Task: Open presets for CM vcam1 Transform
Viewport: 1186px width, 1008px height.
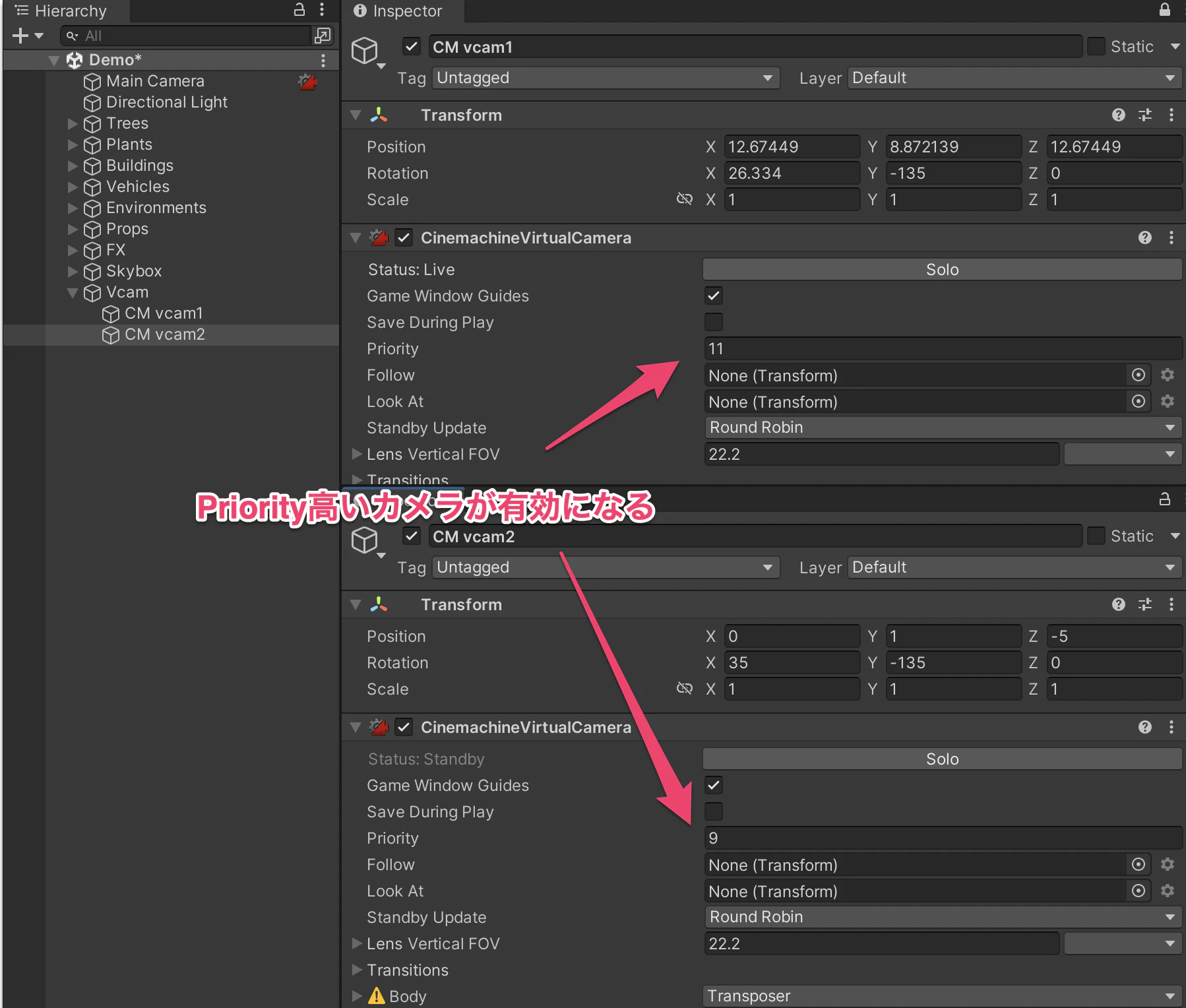Action: [1145, 115]
